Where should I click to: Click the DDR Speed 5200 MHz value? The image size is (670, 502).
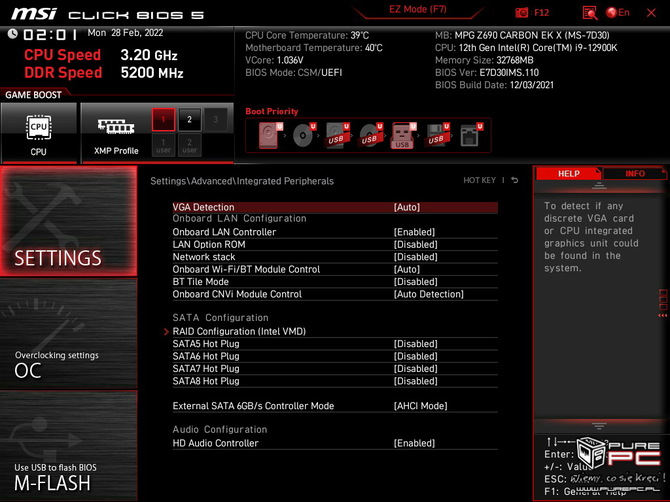[152, 73]
